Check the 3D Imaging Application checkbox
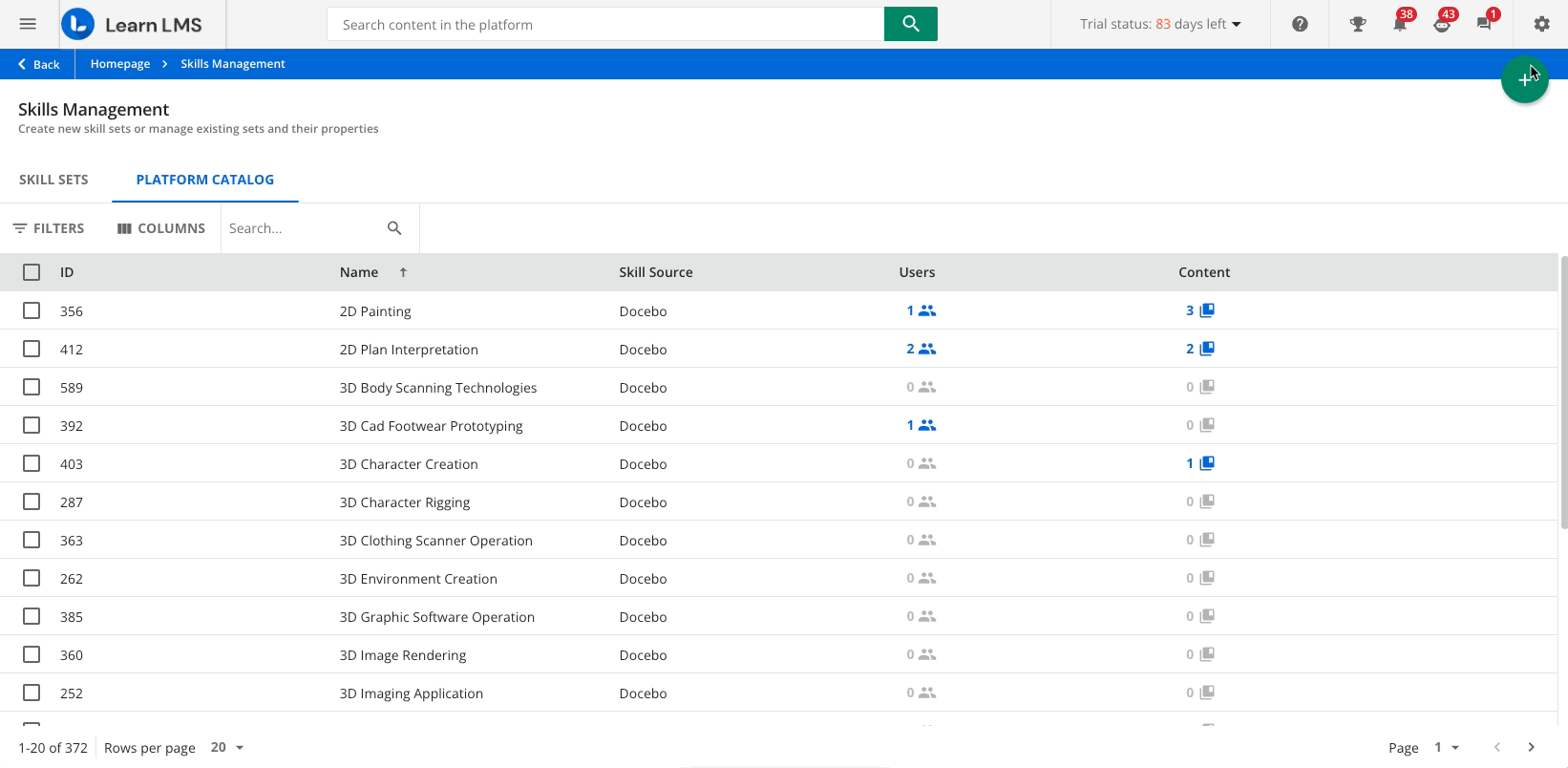The width and height of the screenshot is (1568, 768). click(x=32, y=693)
